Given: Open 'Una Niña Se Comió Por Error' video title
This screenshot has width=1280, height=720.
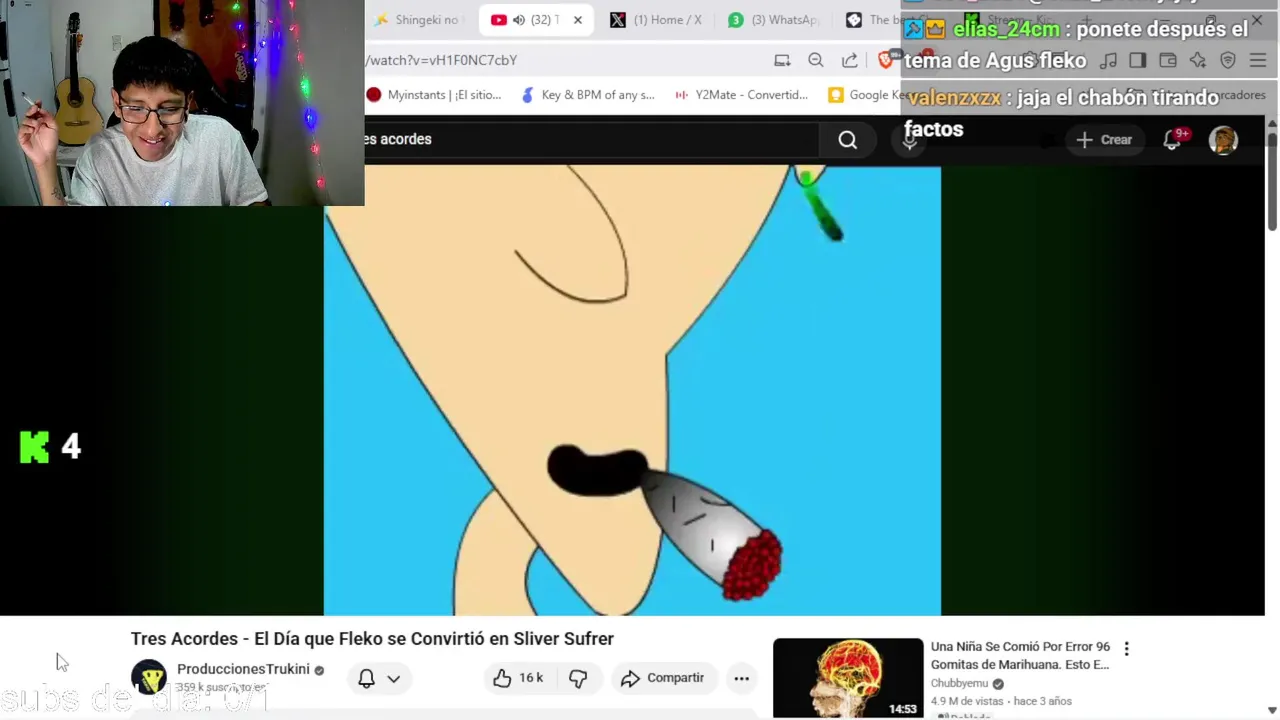Looking at the screenshot, I should click(x=1020, y=656).
